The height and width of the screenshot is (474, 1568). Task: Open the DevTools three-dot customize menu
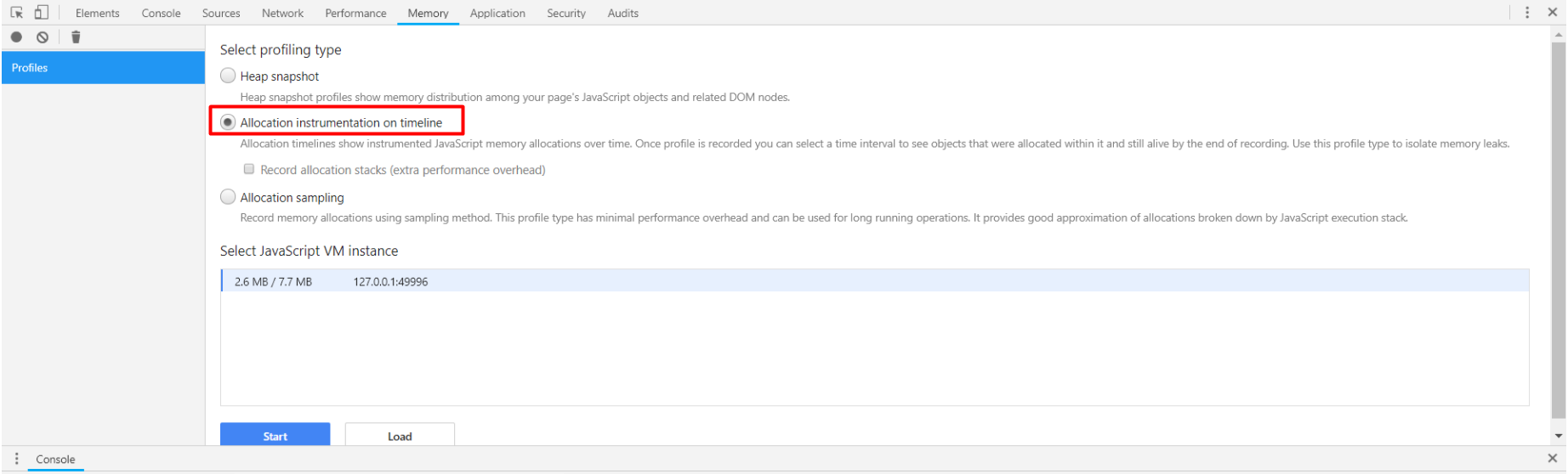(1527, 13)
